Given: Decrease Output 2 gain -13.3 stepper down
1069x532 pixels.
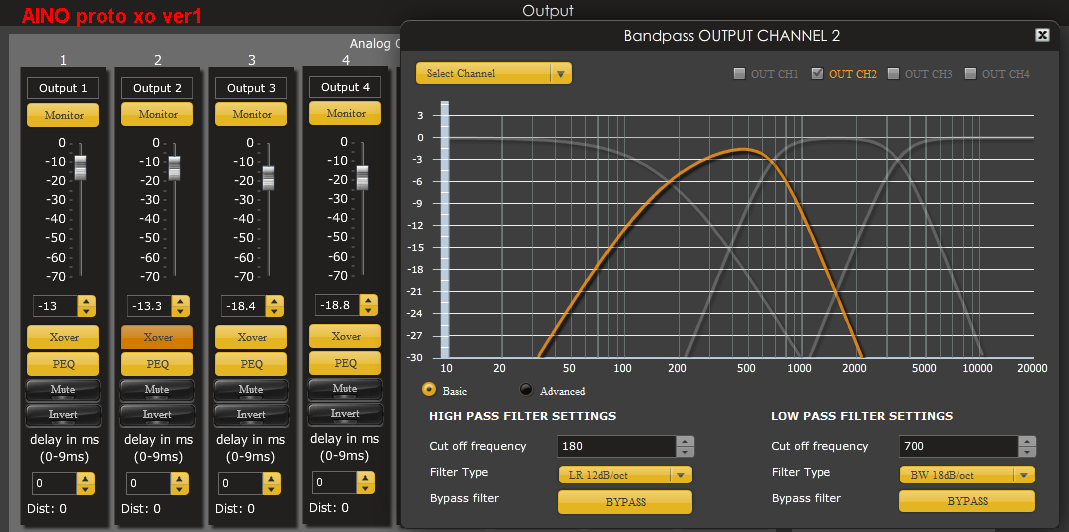Looking at the screenshot, I should (x=180, y=312).
